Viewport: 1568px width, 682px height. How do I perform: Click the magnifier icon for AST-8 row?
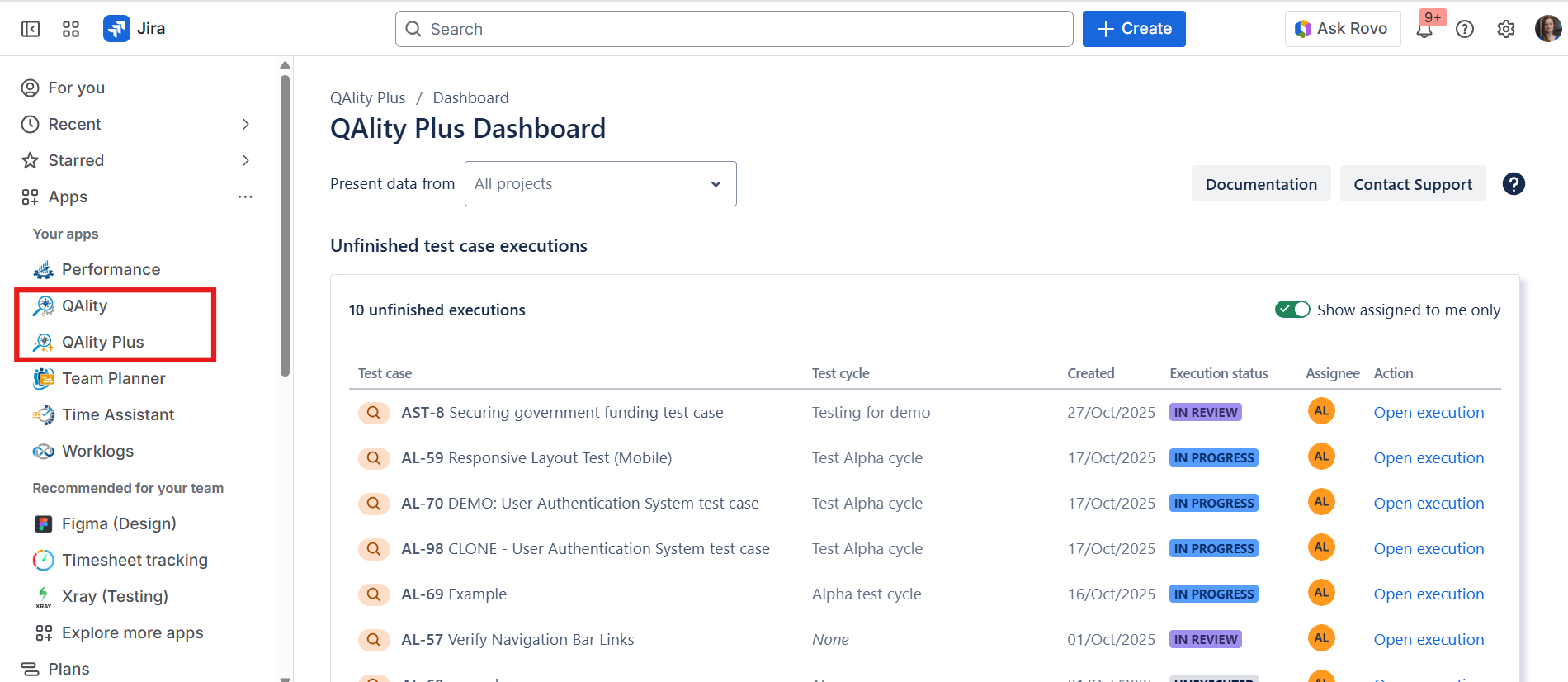tap(374, 412)
